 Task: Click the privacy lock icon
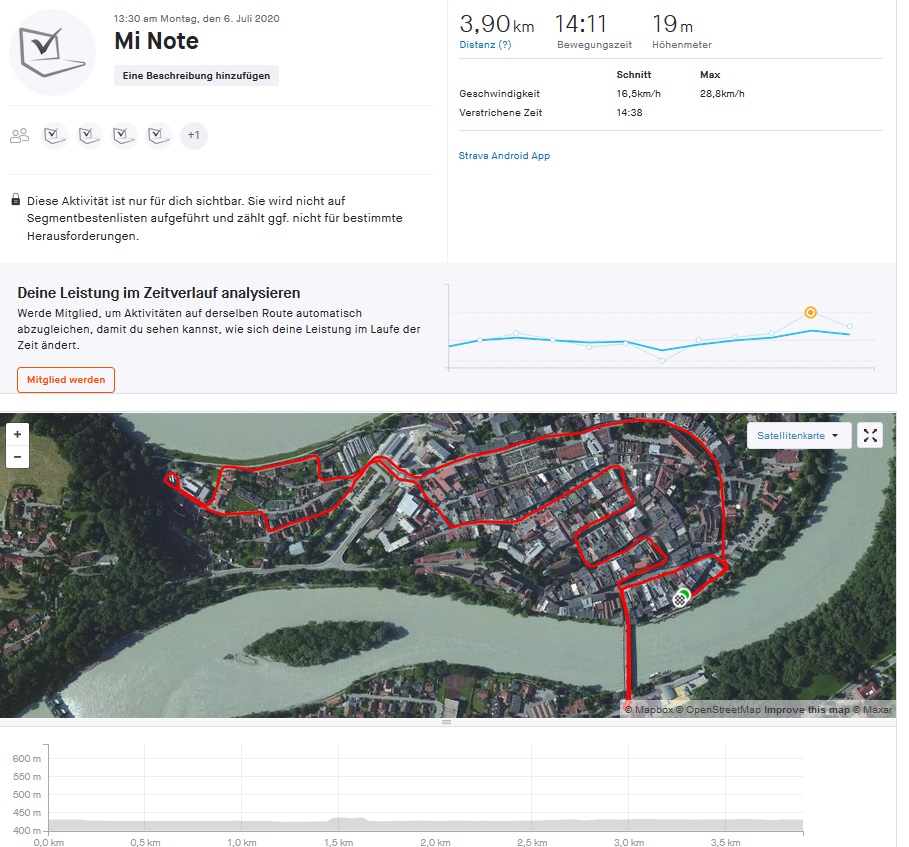(16, 200)
